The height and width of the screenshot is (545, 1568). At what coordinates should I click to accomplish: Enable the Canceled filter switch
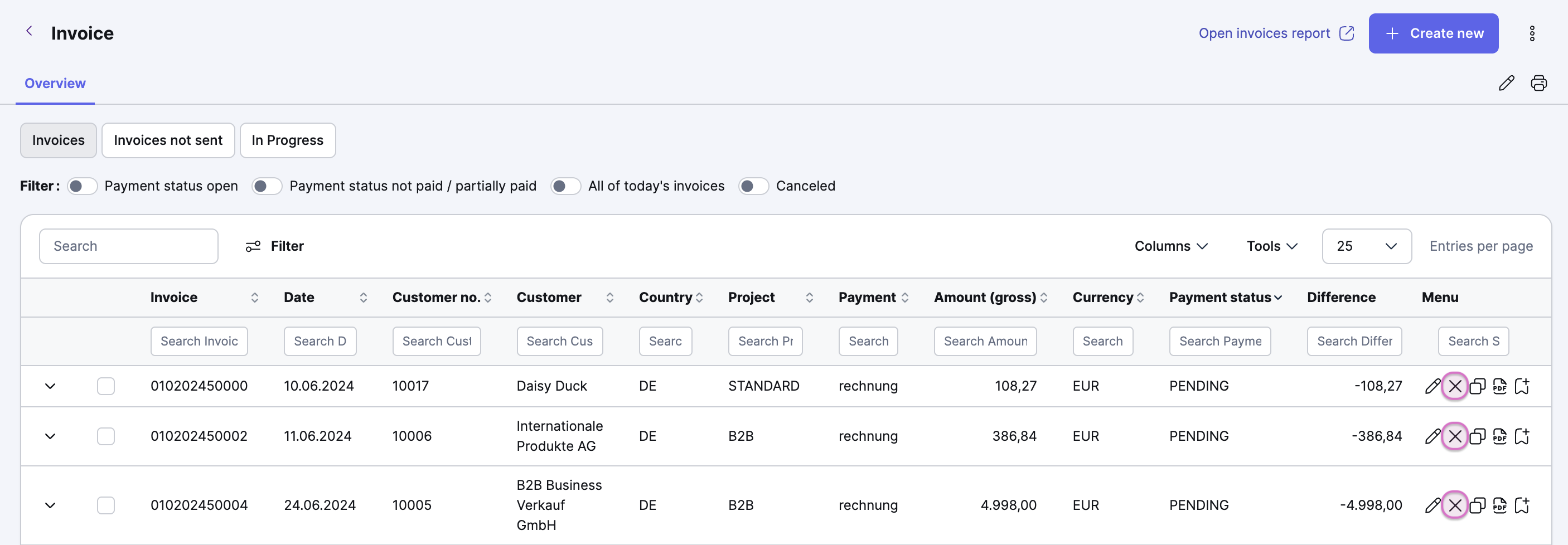coord(753,186)
